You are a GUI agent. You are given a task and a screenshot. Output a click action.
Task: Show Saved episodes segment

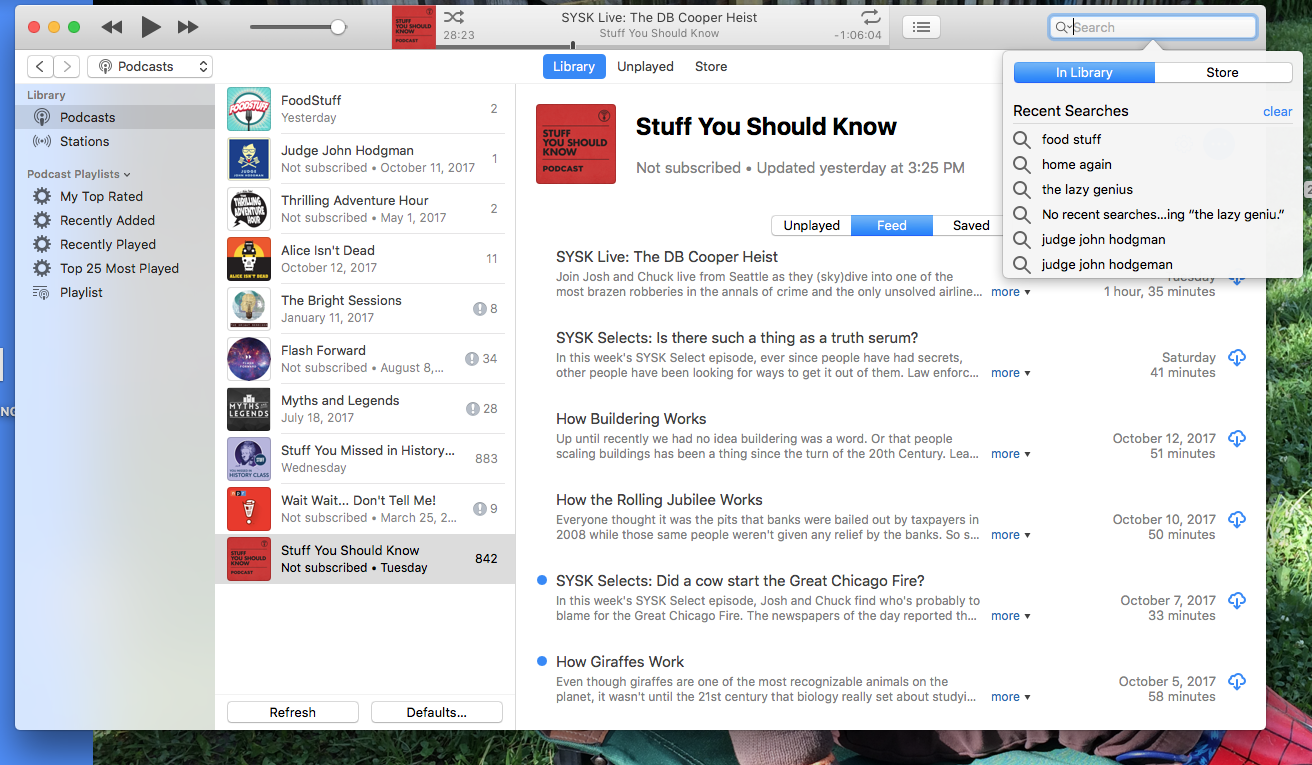971,225
